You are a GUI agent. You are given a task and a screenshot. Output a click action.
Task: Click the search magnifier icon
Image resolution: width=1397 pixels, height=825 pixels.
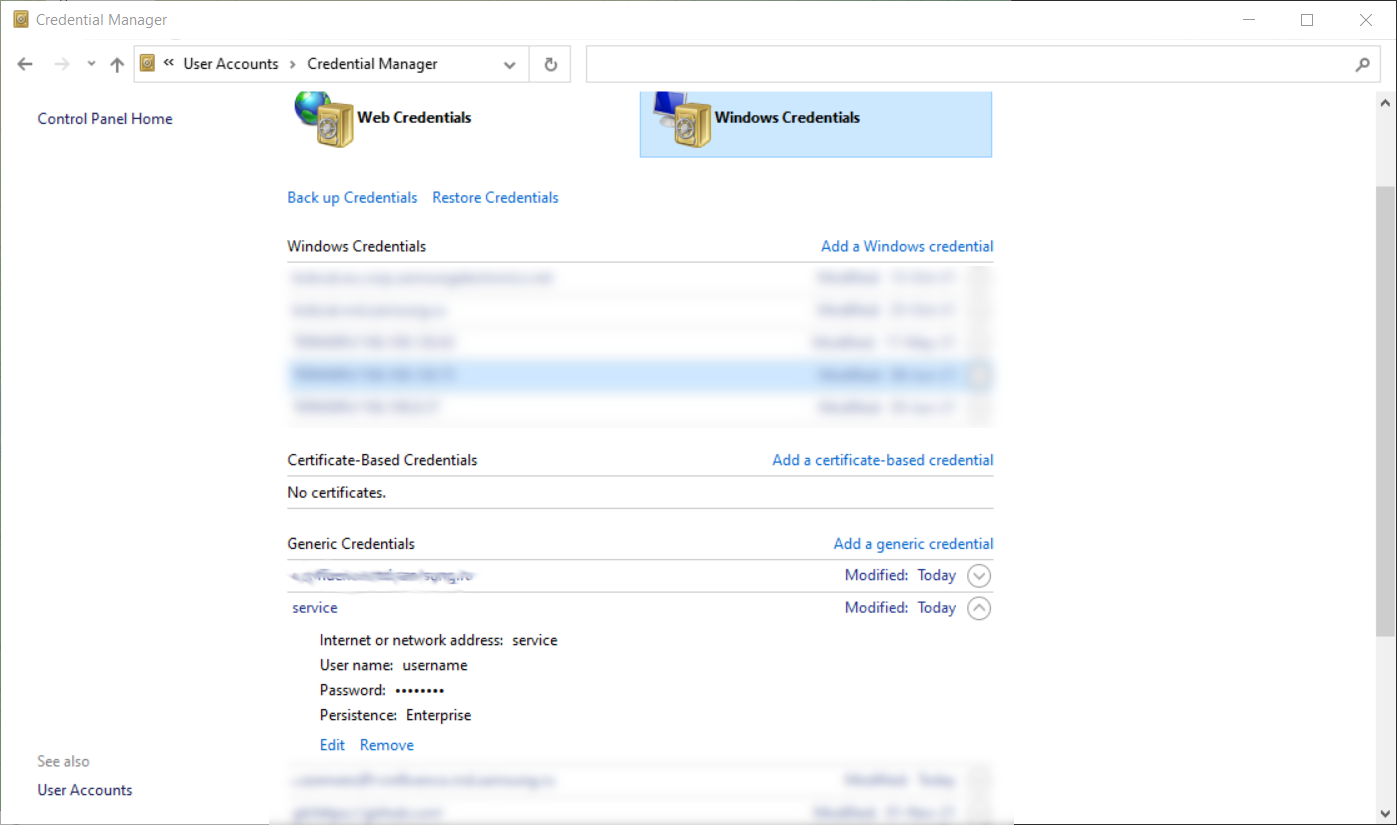click(x=1362, y=63)
